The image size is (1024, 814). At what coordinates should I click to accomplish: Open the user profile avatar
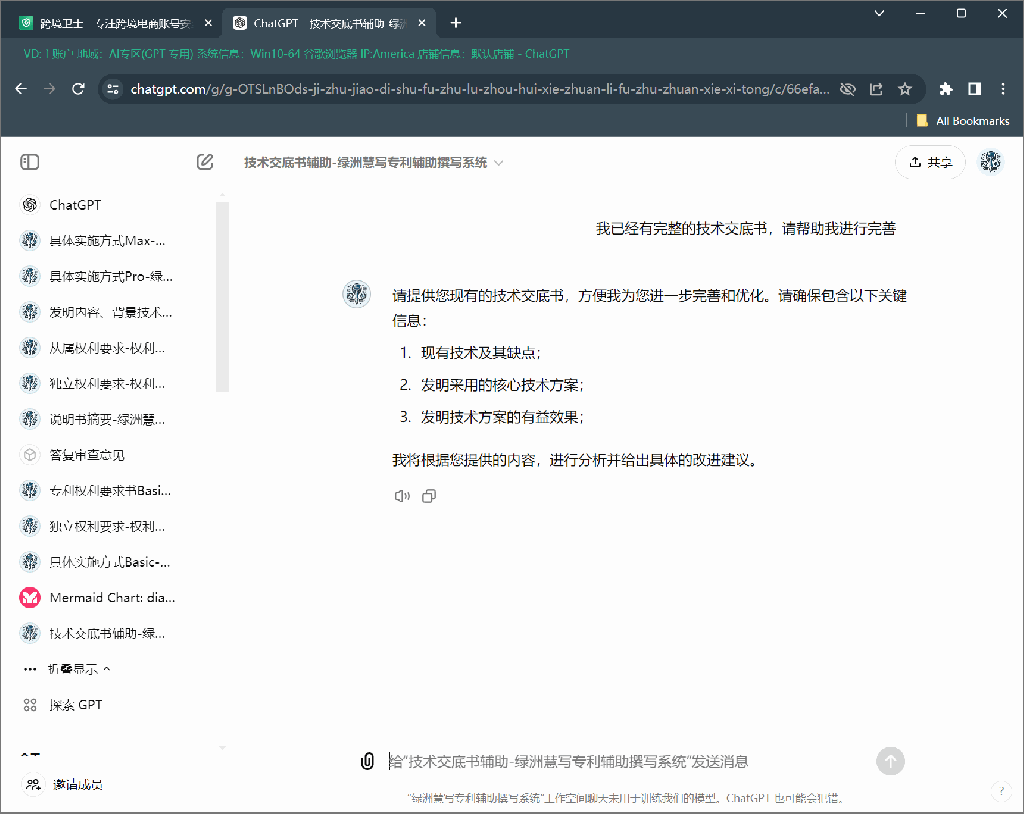pos(990,162)
